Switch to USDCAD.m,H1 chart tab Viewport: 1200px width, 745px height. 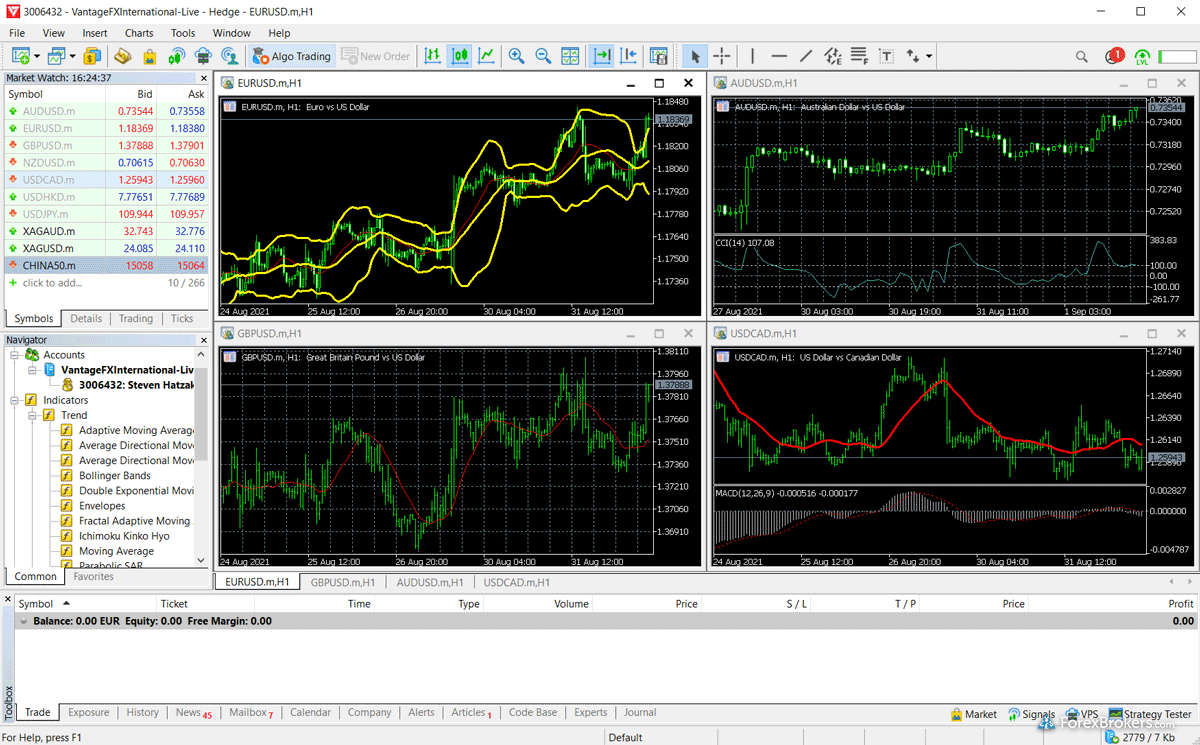pos(517,582)
